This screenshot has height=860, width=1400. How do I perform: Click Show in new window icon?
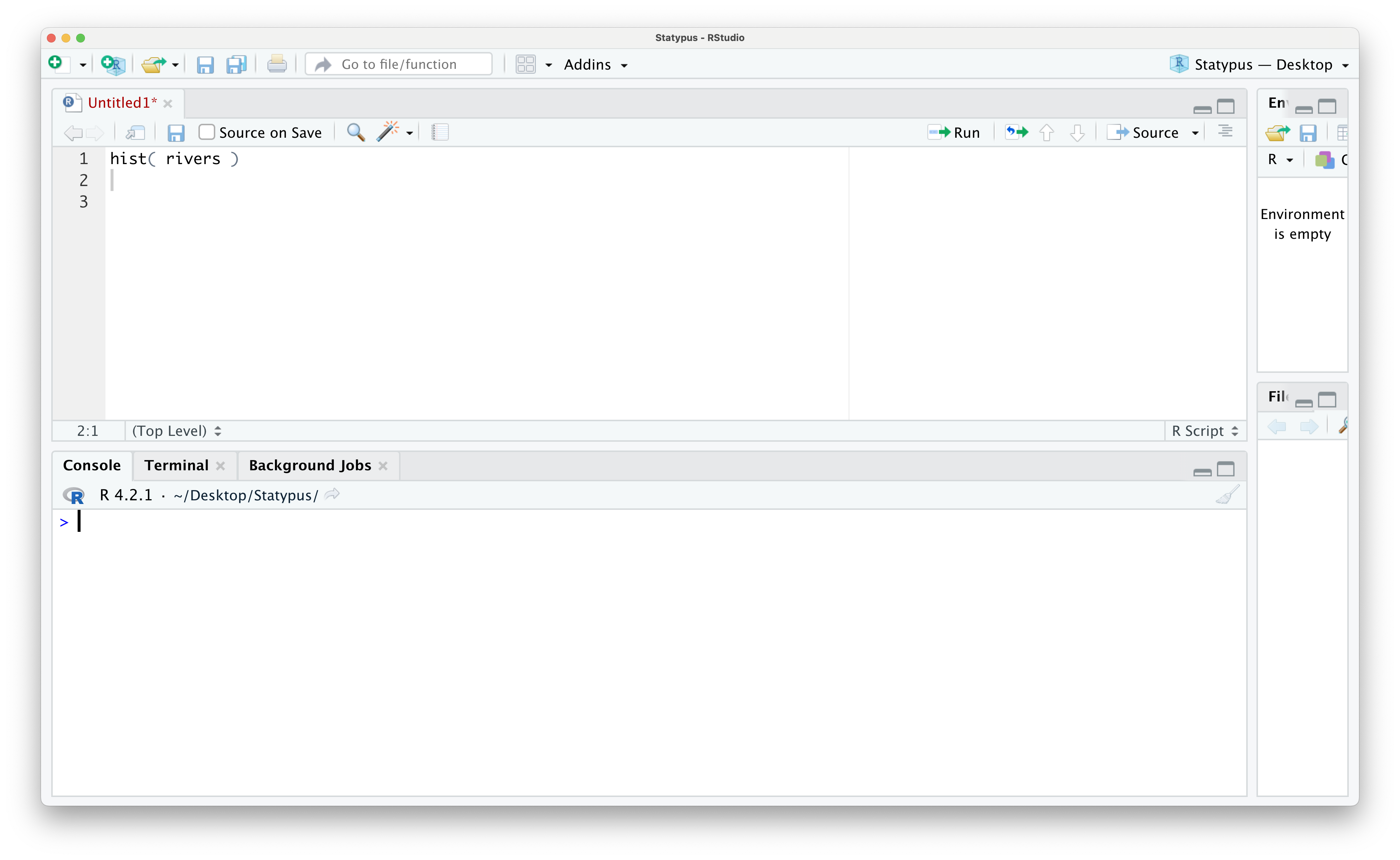point(135,133)
